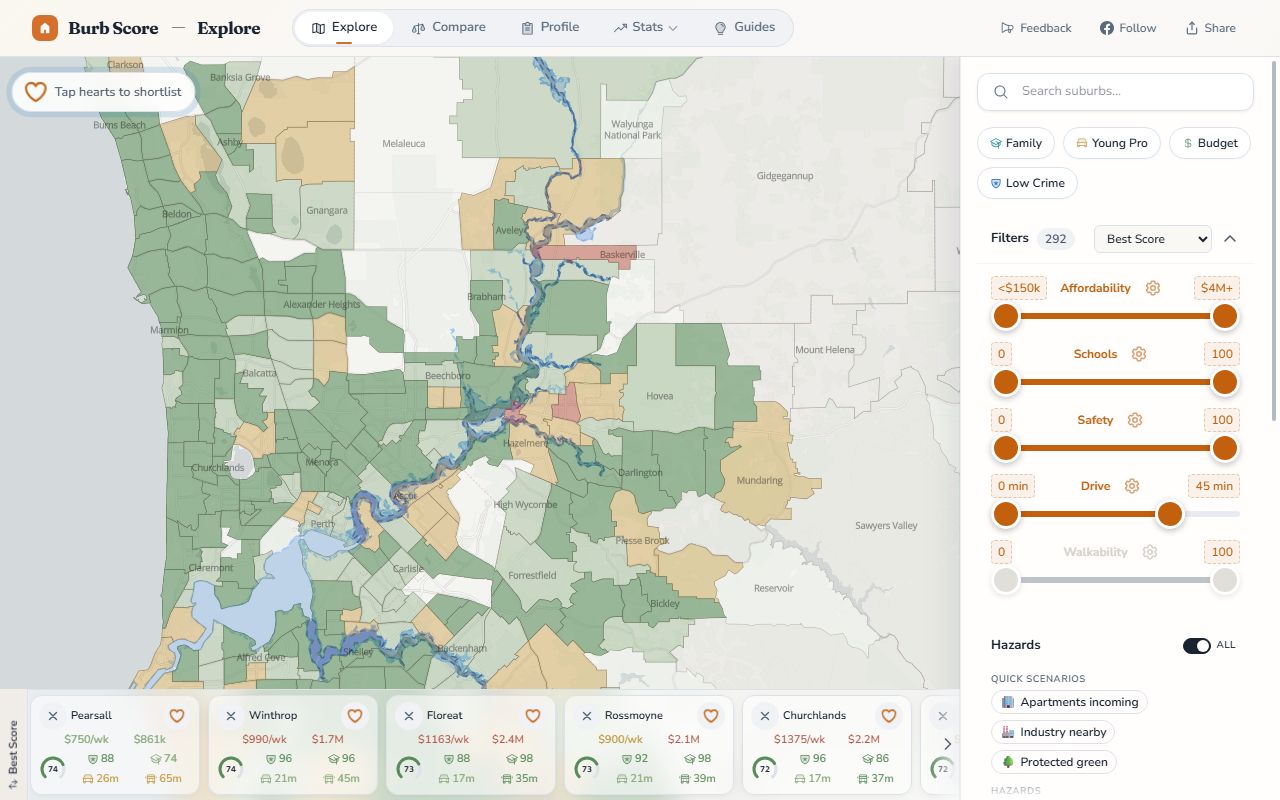
Task: Shortlist Churchlands with the heart icon
Action: 889,716
